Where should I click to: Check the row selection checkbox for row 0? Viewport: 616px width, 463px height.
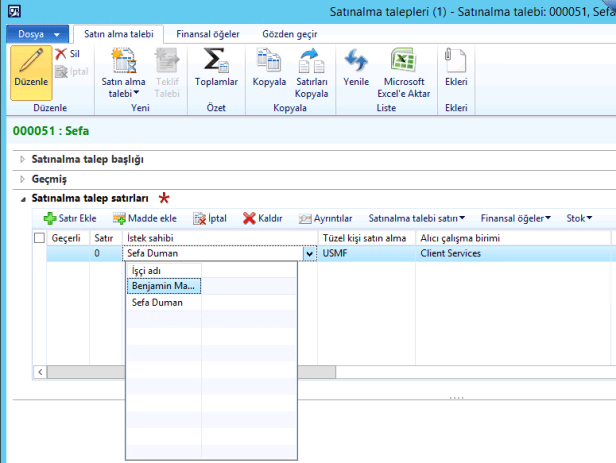(x=40, y=254)
